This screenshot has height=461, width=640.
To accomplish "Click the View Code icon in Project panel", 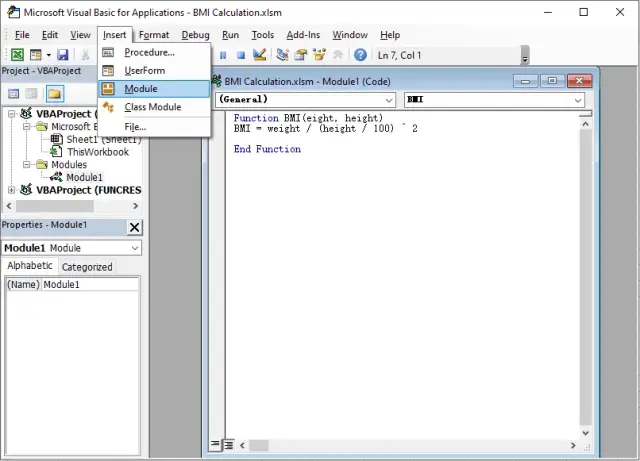I will [13, 94].
